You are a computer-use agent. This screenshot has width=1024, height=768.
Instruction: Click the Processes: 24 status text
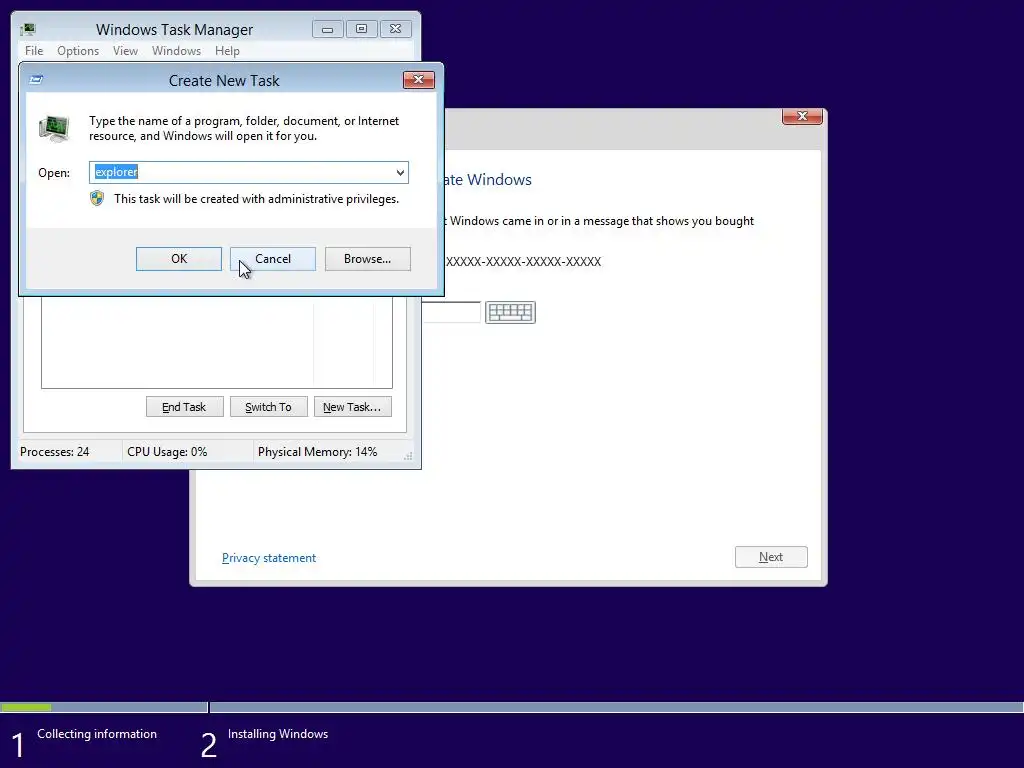pyautogui.click(x=55, y=452)
